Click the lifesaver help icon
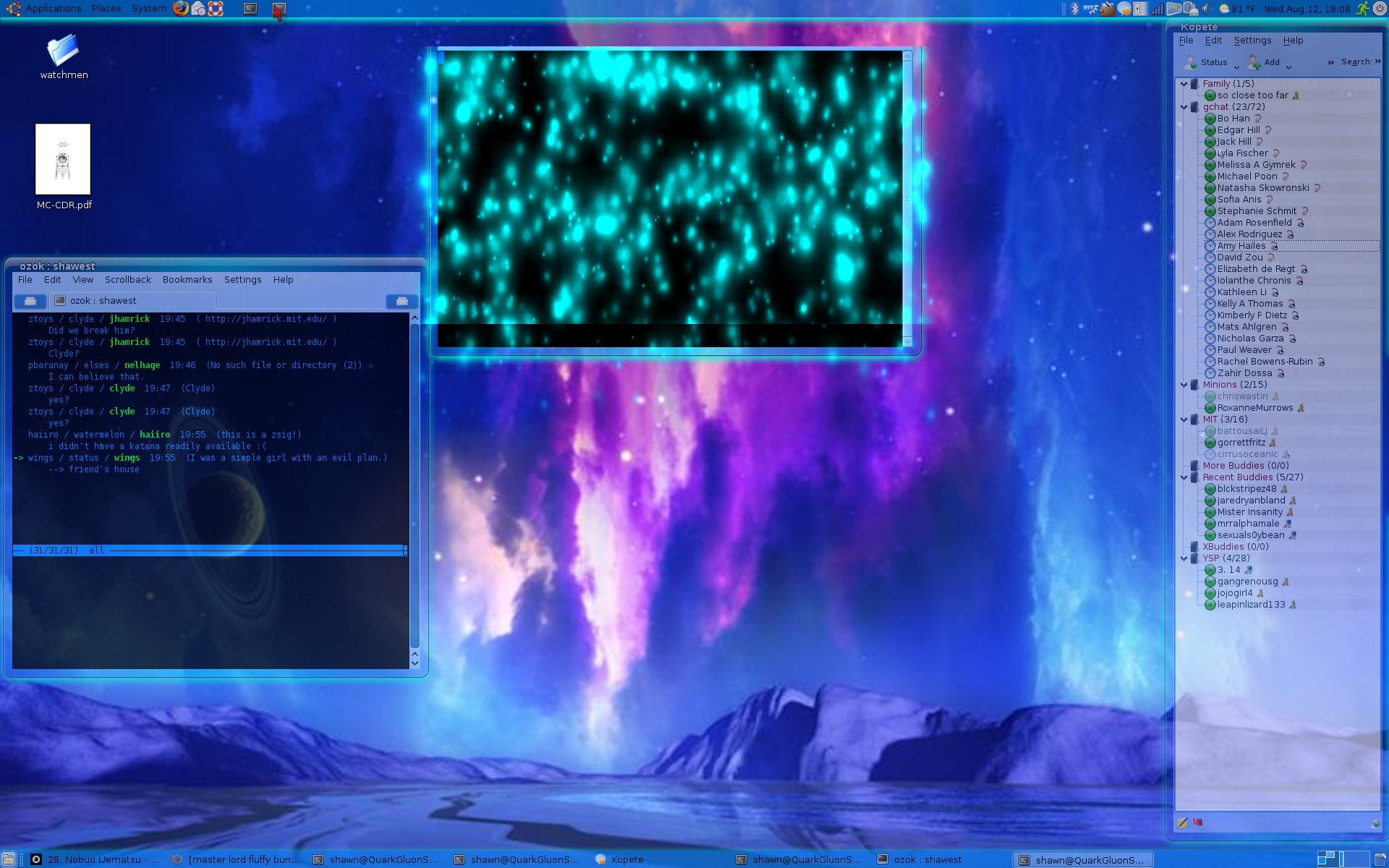1389x868 pixels. pyautogui.click(x=216, y=9)
